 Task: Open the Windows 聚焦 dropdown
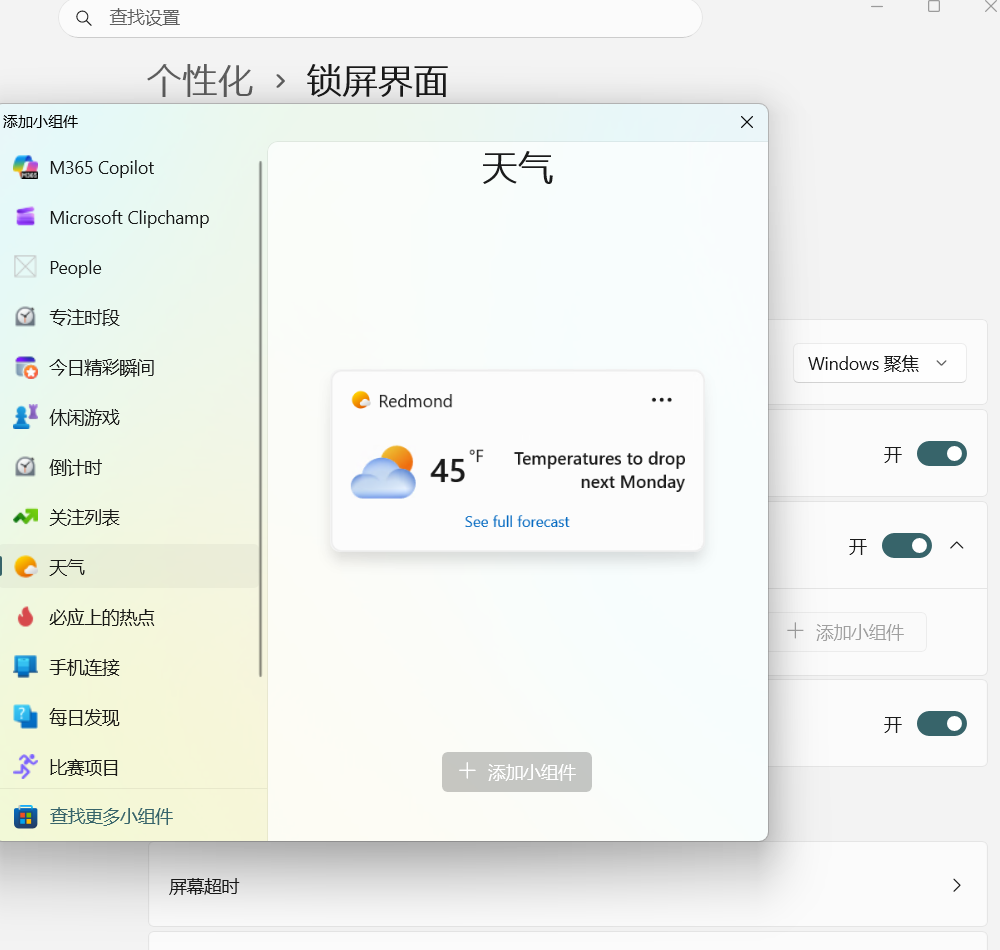879,363
